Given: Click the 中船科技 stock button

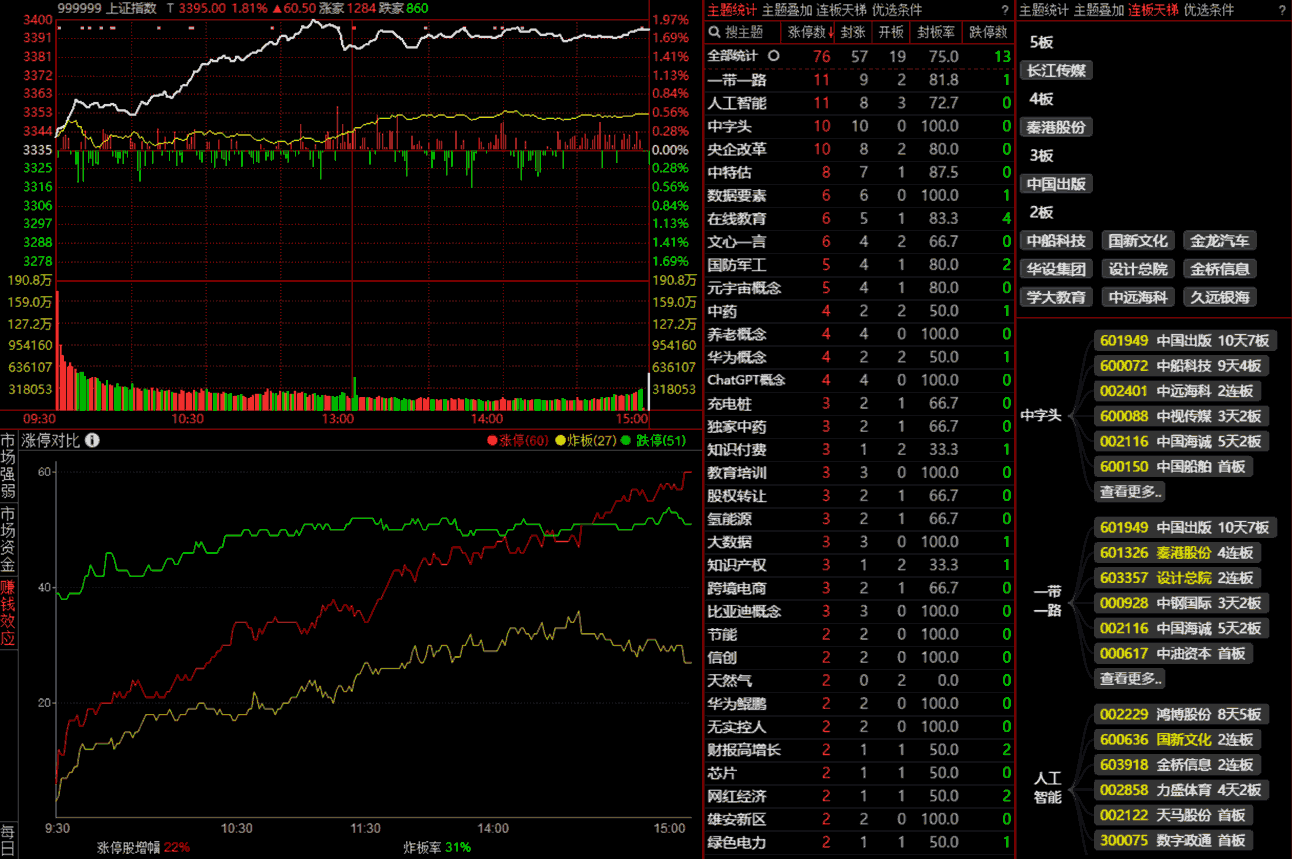Looking at the screenshot, I should tap(1057, 241).
